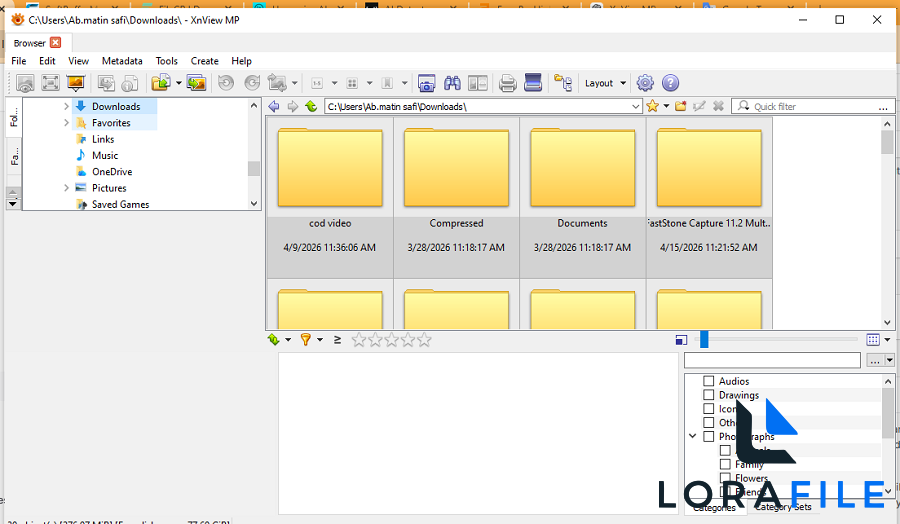
Task: Rotate counter-clockwise using the toolbar icon
Action: coord(226,83)
